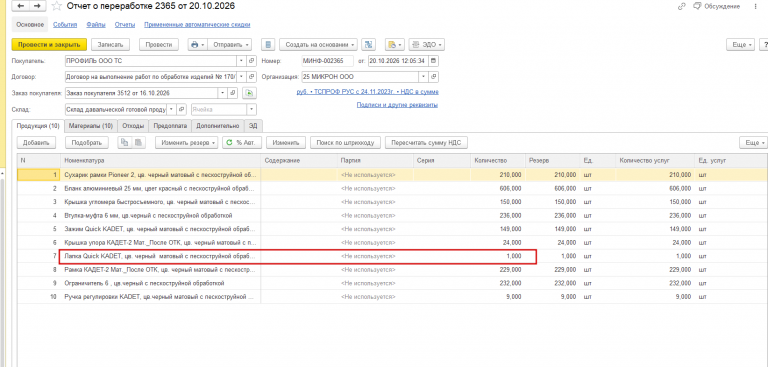Open help with the question mark button
The height and width of the screenshot is (367, 768).
coord(764,45)
